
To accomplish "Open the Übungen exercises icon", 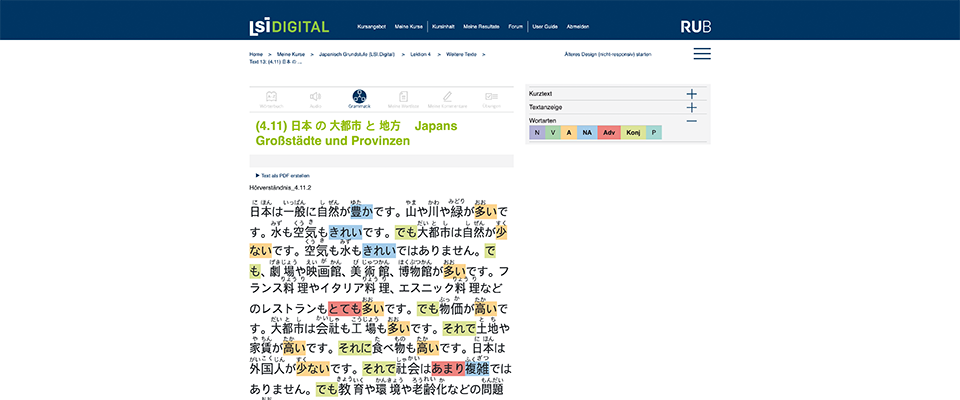I will pos(491,98).
